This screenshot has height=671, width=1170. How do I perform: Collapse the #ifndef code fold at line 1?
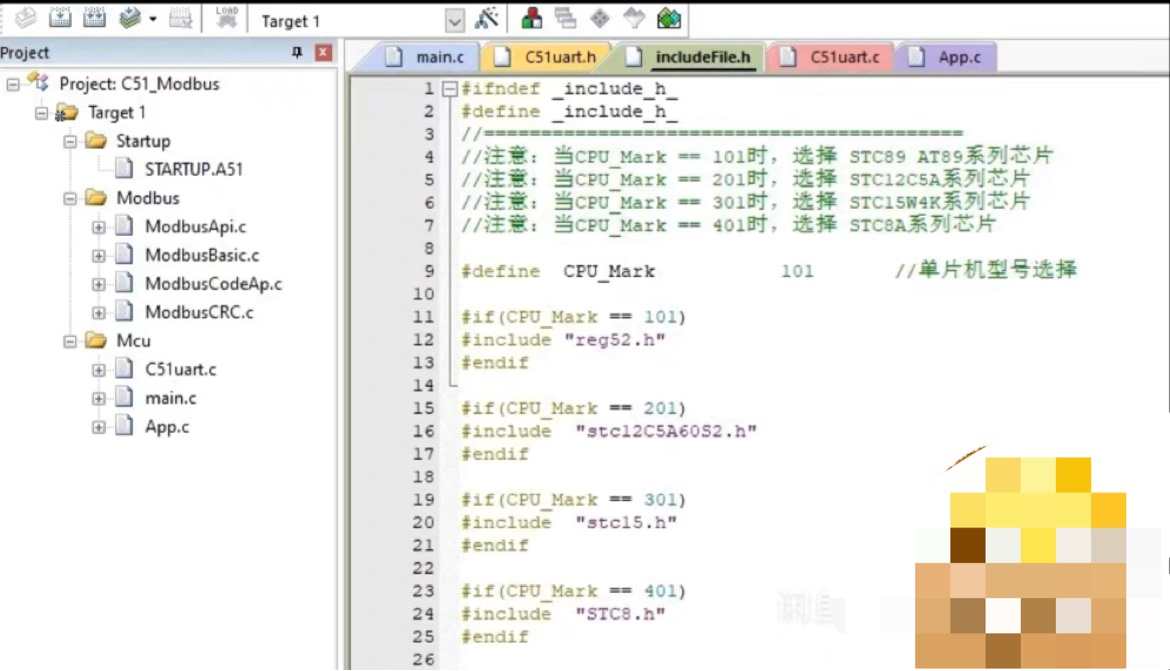point(449,89)
